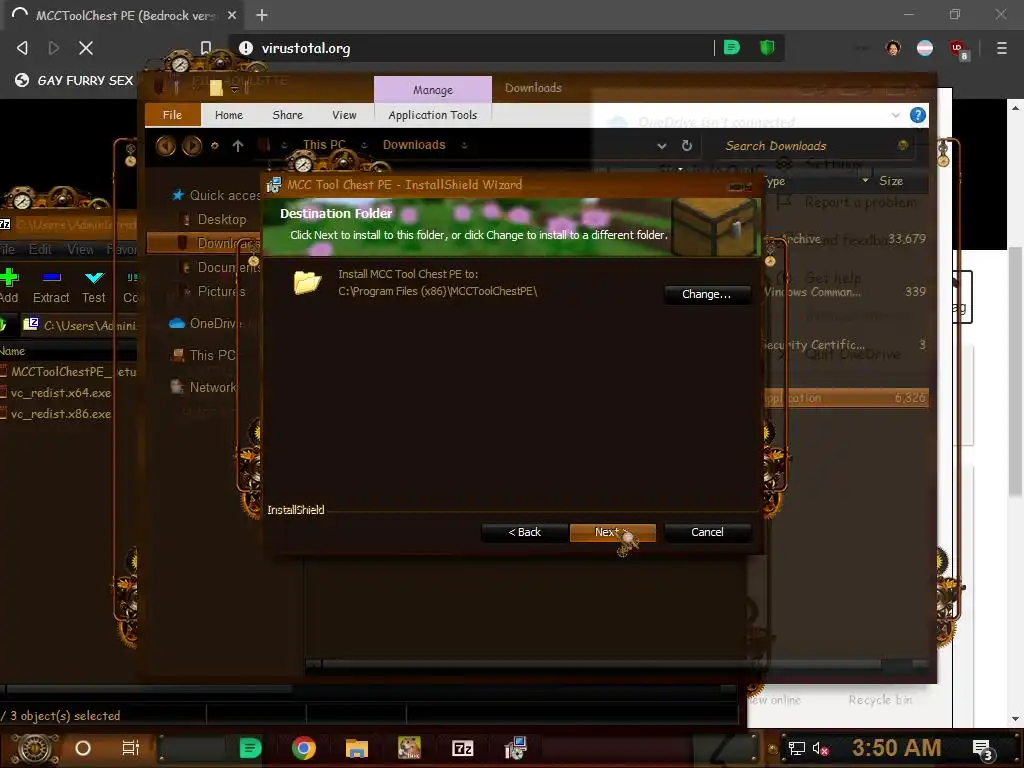The image size is (1024, 768).
Task: Click the green D extension icon
Action: (x=731, y=48)
